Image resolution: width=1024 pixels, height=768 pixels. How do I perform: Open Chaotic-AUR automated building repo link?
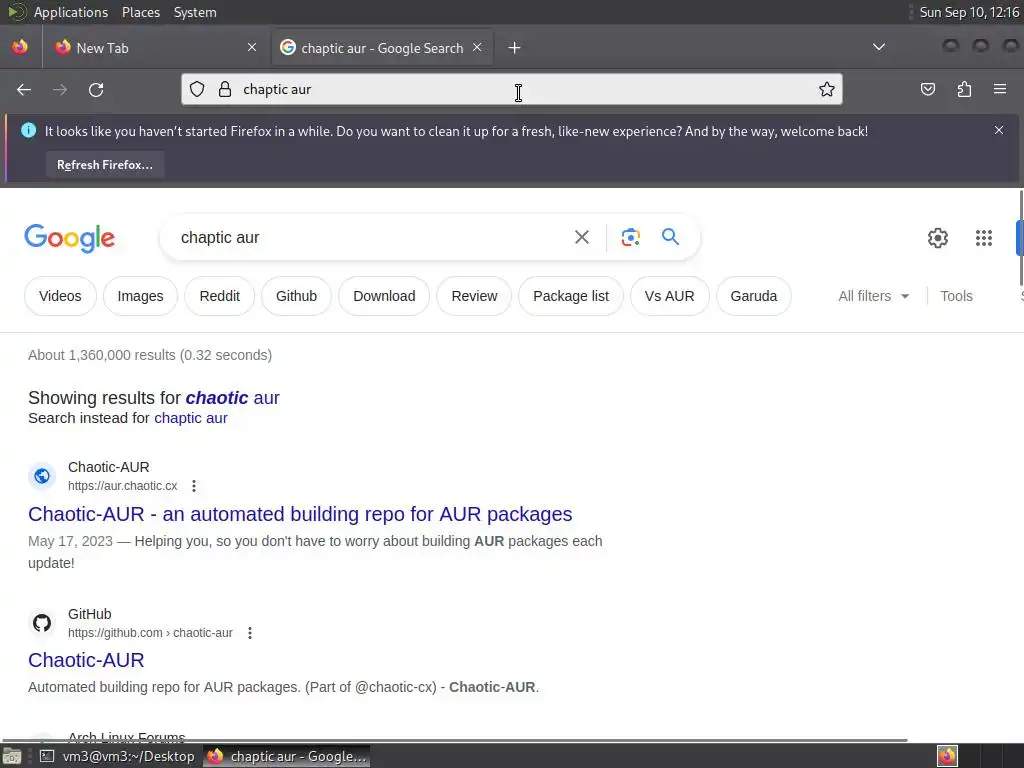click(300, 514)
